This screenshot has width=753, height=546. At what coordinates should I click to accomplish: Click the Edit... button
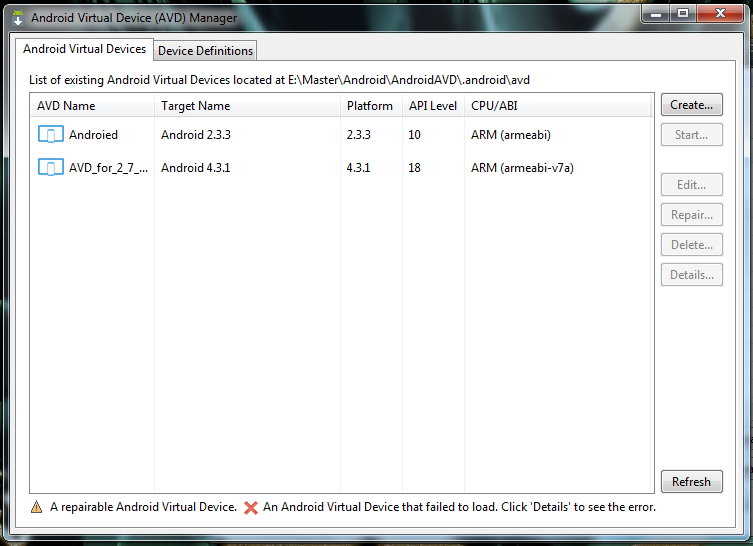click(692, 185)
